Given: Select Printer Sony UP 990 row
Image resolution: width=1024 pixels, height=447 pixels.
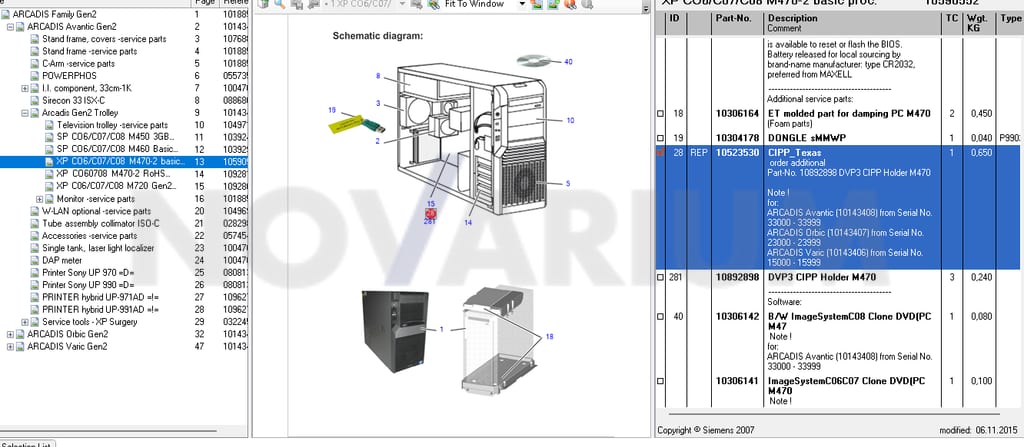Looking at the screenshot, I should (88, 285).
